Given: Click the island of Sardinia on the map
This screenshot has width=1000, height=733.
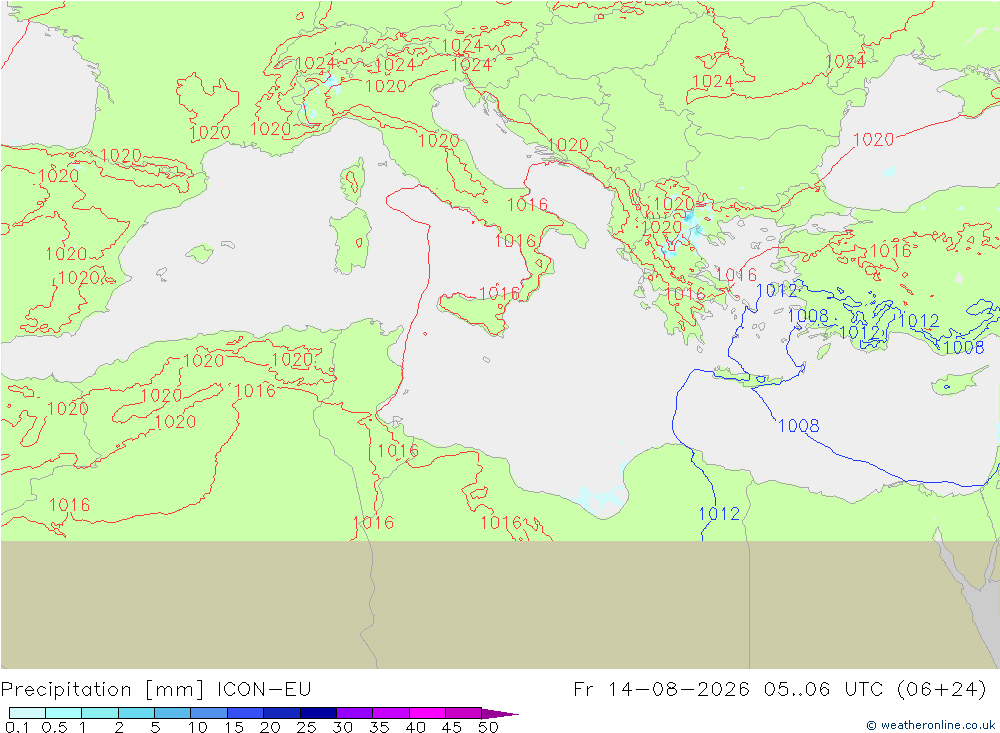Looking at the screenshot, I should [350, 241].
